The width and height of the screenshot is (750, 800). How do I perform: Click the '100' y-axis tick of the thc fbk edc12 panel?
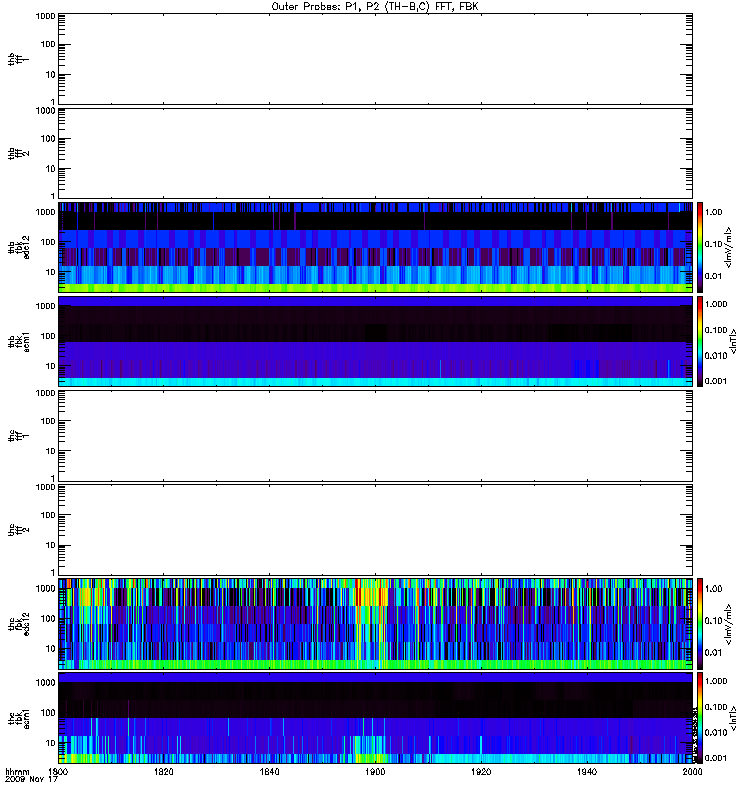tap(48, 619)
